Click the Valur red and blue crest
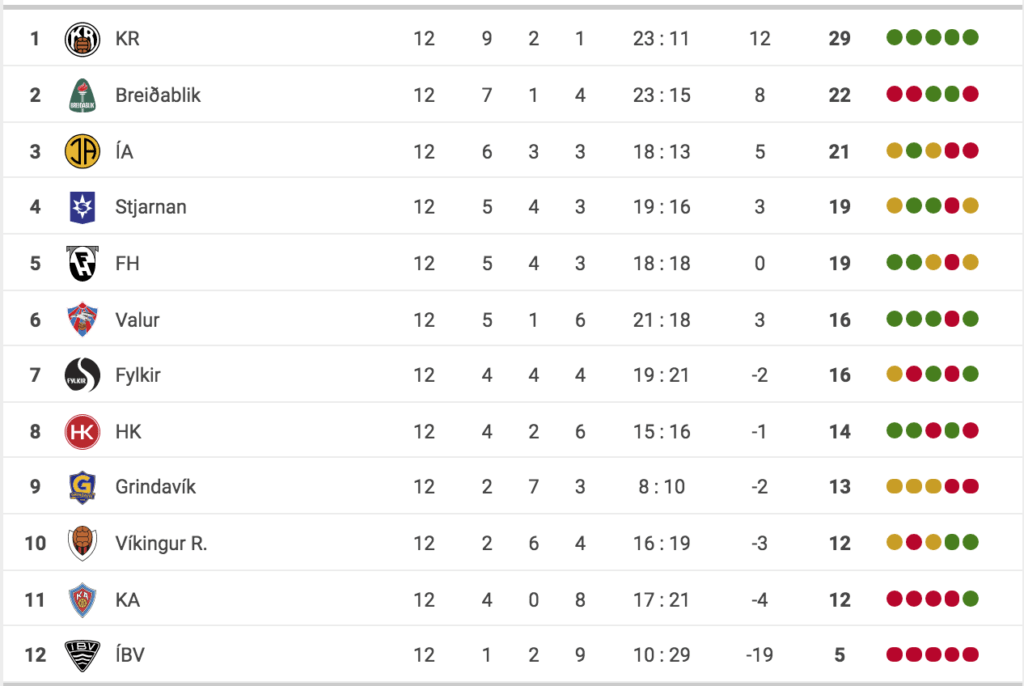 coord(82,319)
